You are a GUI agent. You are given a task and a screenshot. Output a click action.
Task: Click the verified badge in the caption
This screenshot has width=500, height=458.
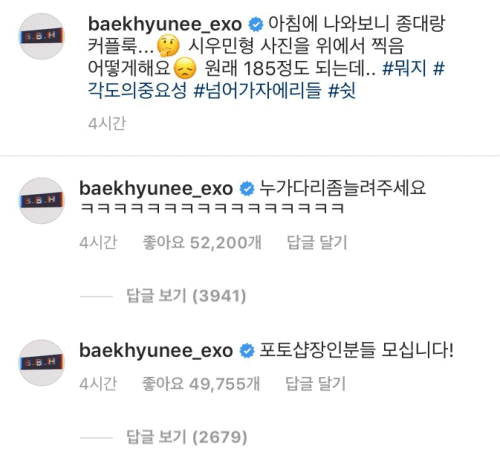[x=256, y=24]
